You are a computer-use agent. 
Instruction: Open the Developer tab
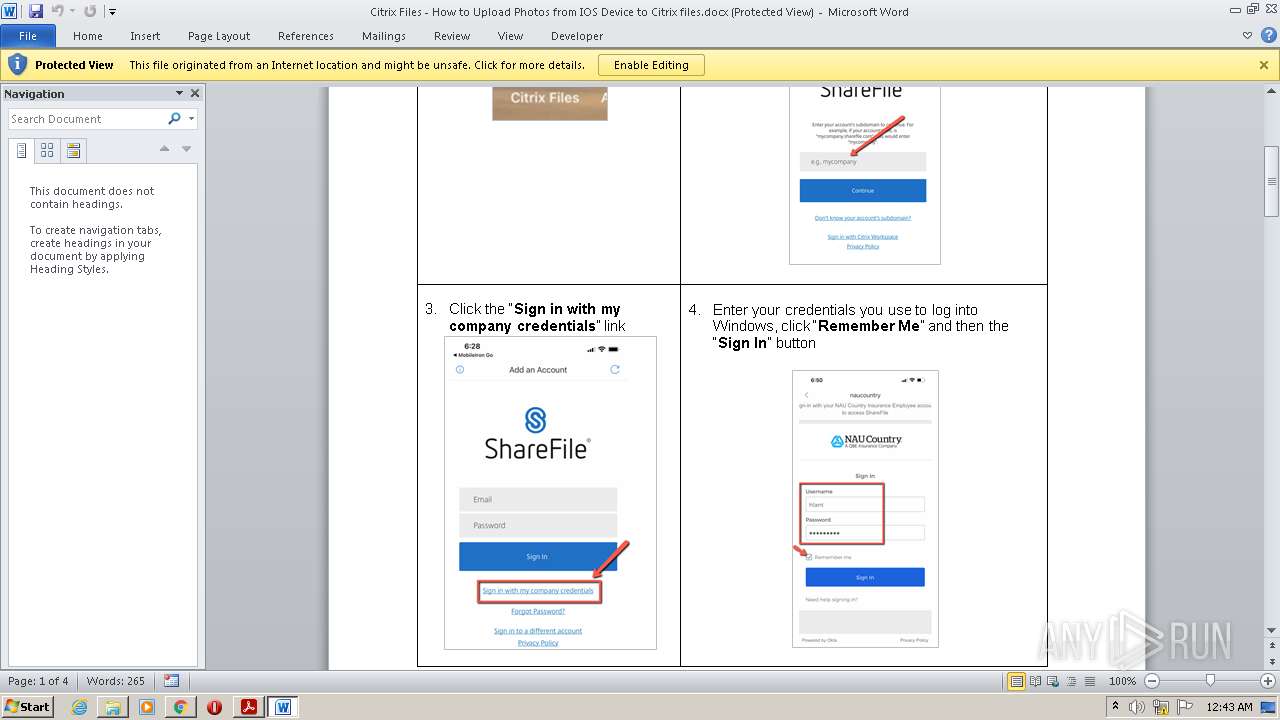pyautogui.click(x=577, y=36)
